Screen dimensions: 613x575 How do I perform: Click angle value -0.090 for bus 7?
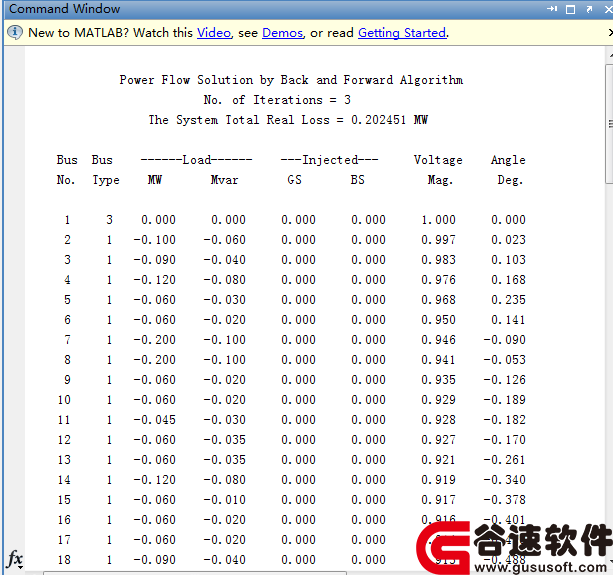[x=505, y=340]
